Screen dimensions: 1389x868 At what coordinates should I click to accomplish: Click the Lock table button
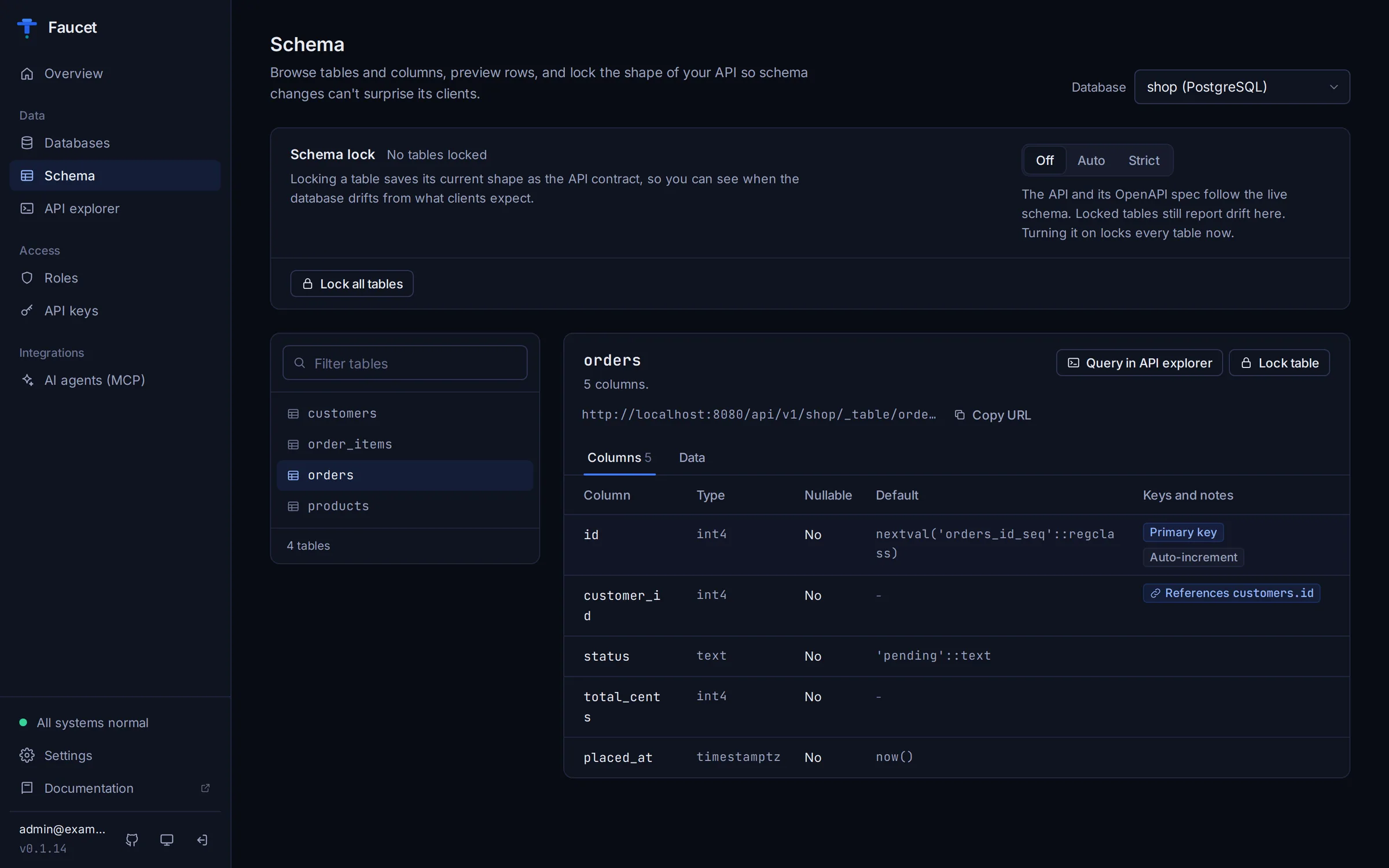click(x=1279, y=363)
